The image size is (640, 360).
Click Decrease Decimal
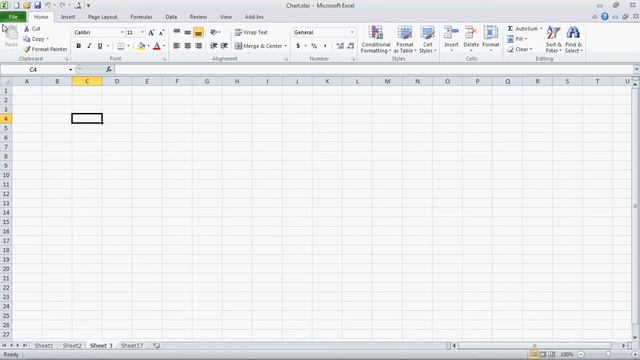pos(351,46)
